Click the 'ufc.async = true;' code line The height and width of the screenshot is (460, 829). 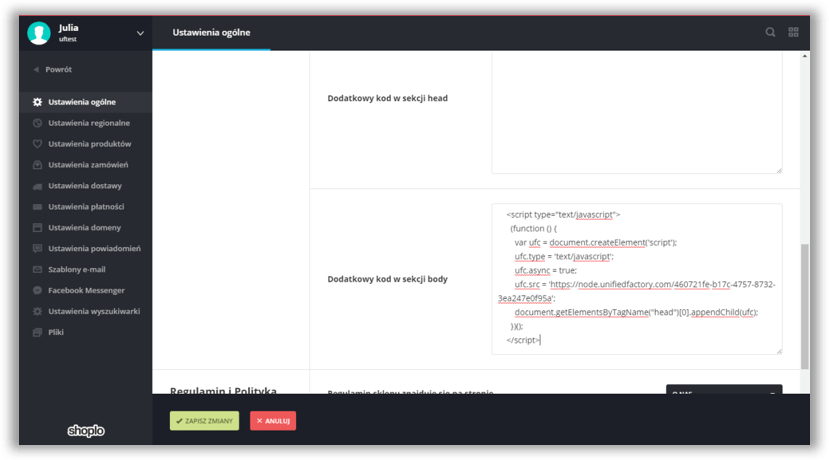click(546, 270)
